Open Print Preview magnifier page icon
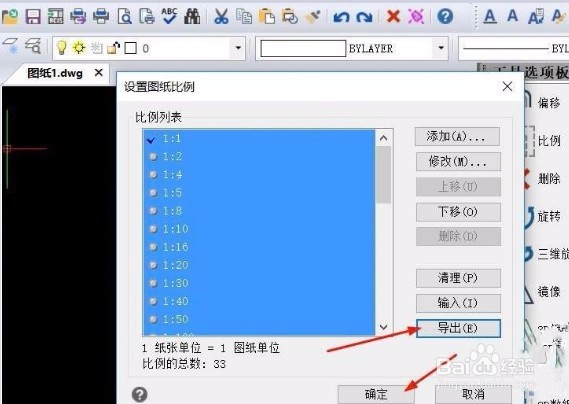Screen dimensions: 569x404 point(124,16)
